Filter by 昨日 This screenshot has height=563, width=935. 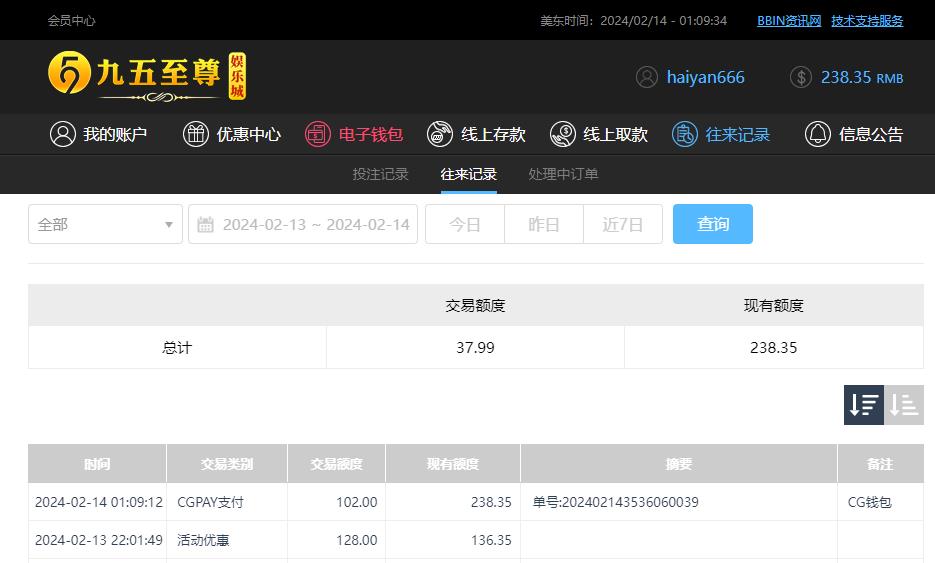click(x=544, y=224)
